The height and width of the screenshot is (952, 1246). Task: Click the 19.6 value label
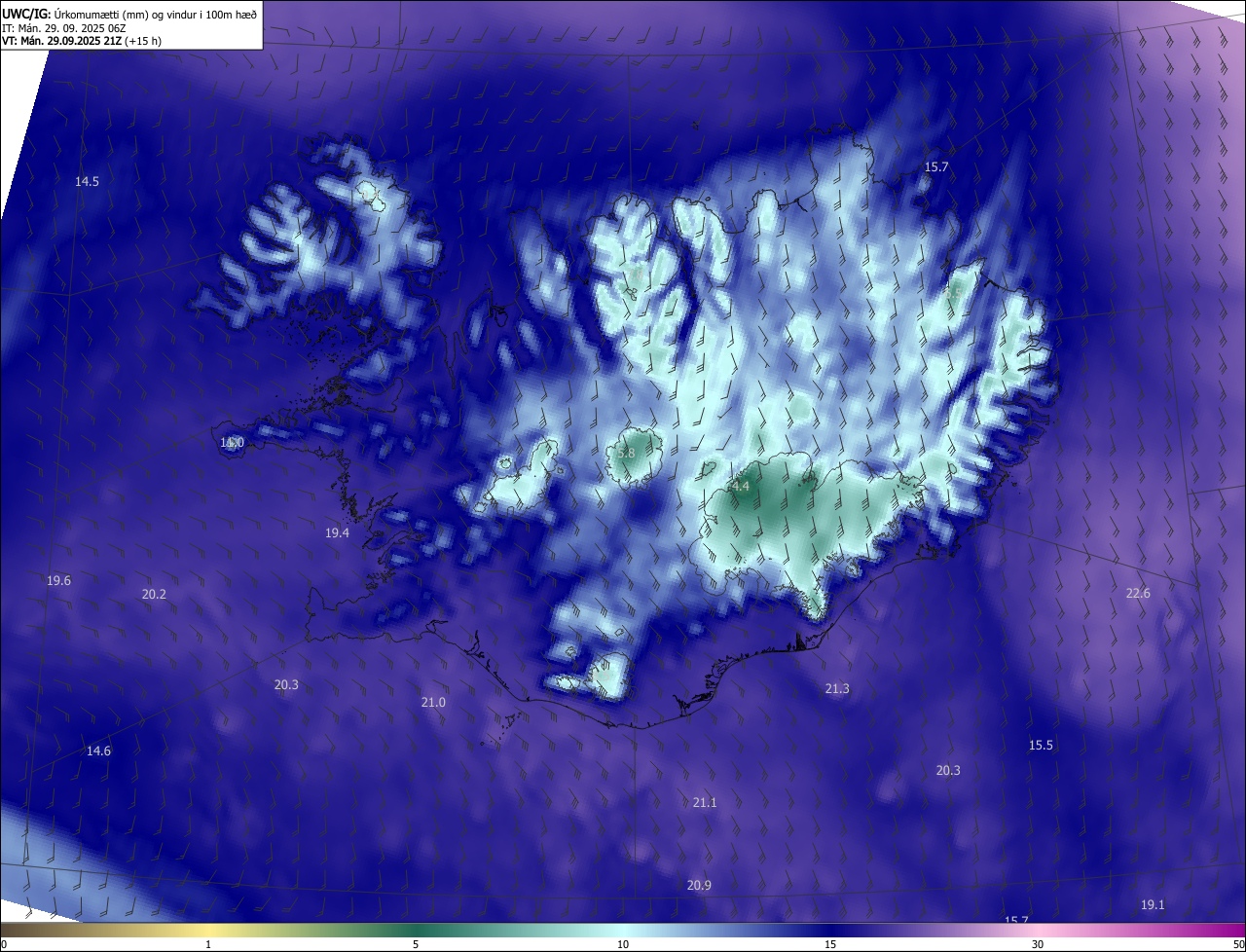pyautogui.click(x=58, y=581)
